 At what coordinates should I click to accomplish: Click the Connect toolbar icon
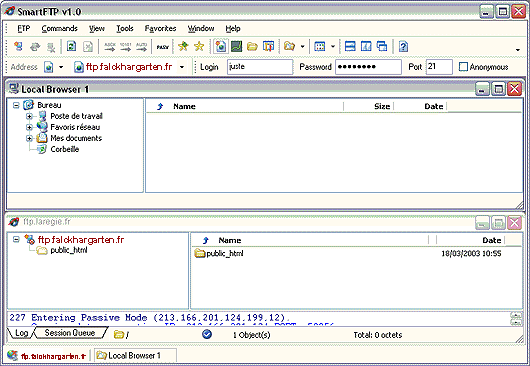point(18,46)
